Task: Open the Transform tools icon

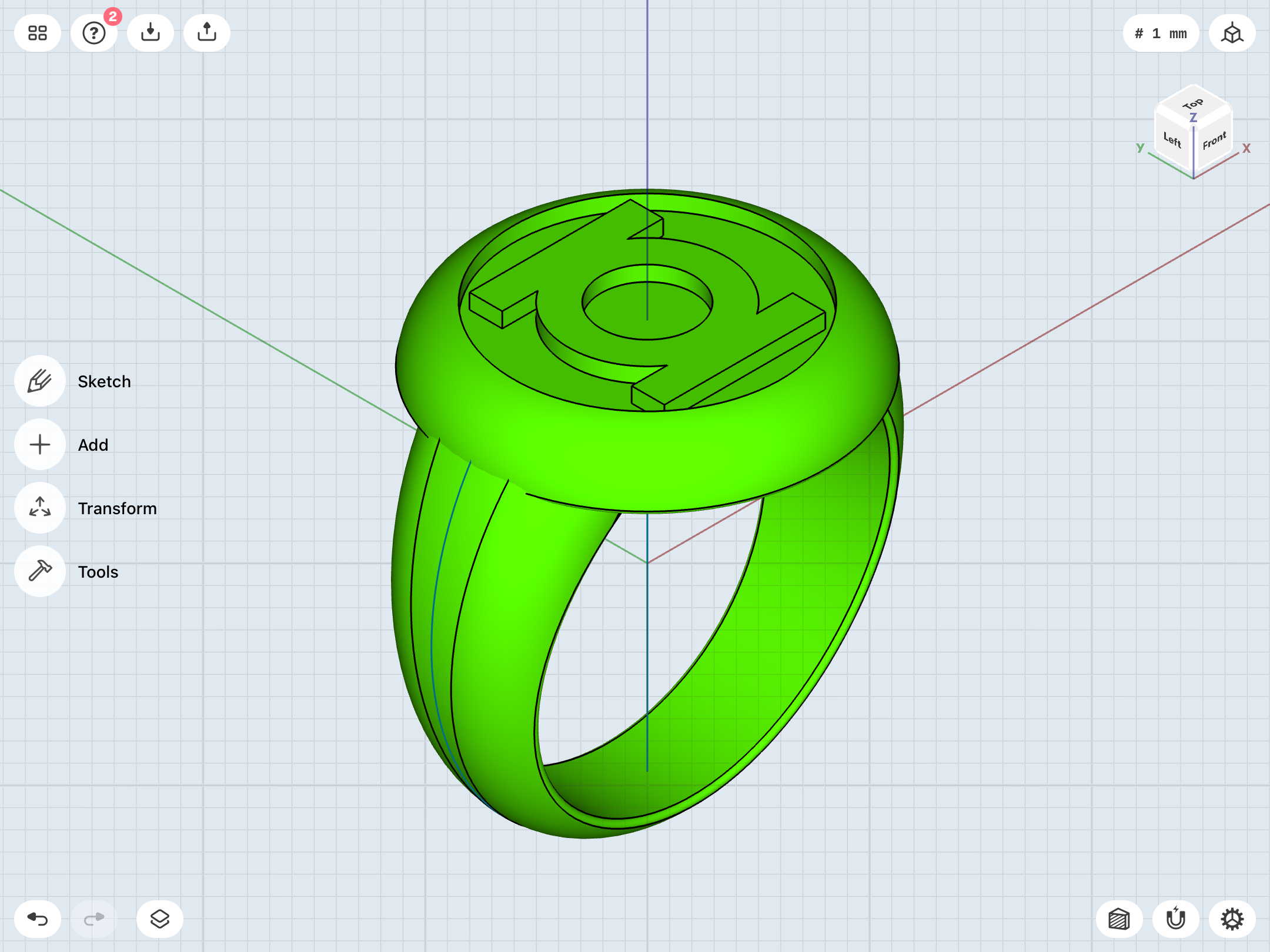Action: tap(40, 508)
